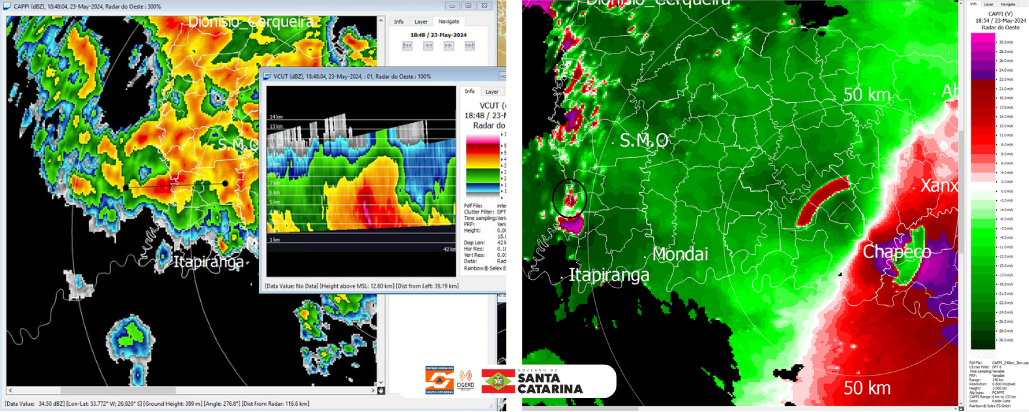1029x412 pixels.
Task: Click the VCUT cross-section start point marker
Action: (125, 188)
